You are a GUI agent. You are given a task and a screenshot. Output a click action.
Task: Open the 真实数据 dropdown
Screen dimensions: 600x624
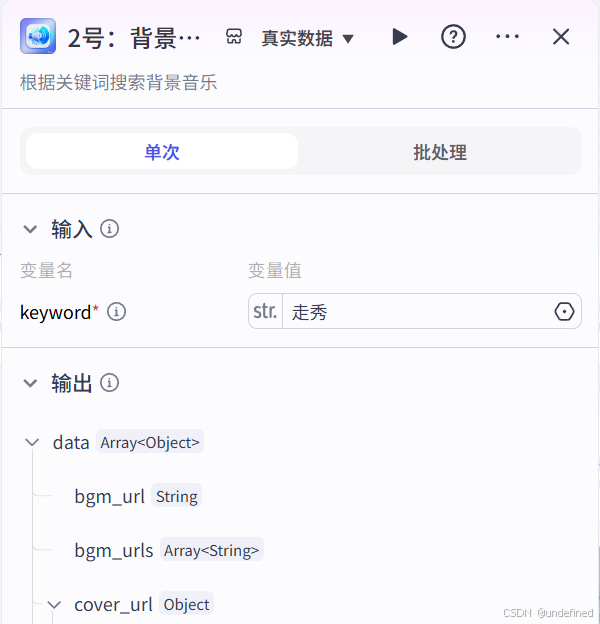307,38
